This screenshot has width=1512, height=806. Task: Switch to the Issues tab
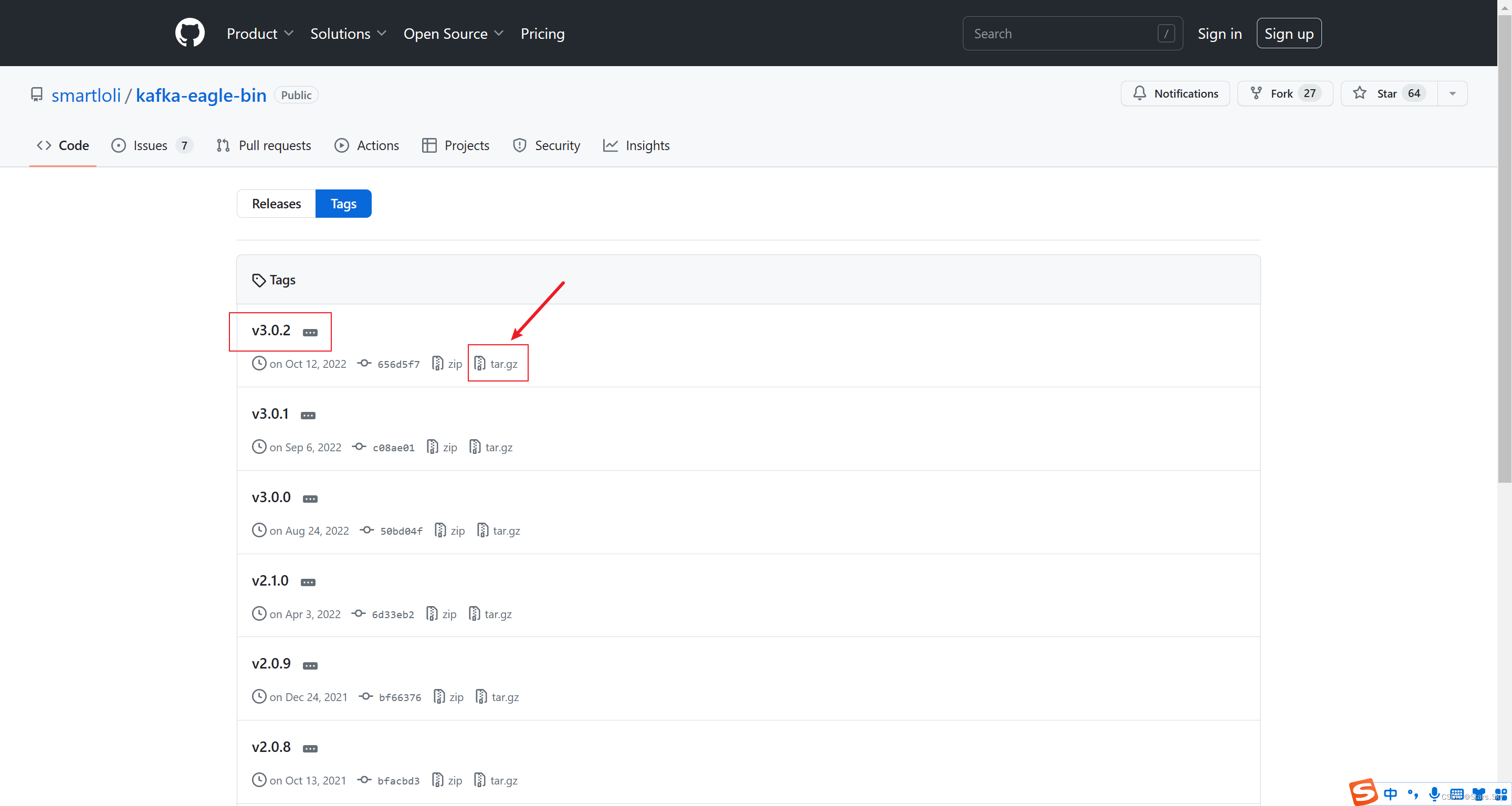pos(151,145)
